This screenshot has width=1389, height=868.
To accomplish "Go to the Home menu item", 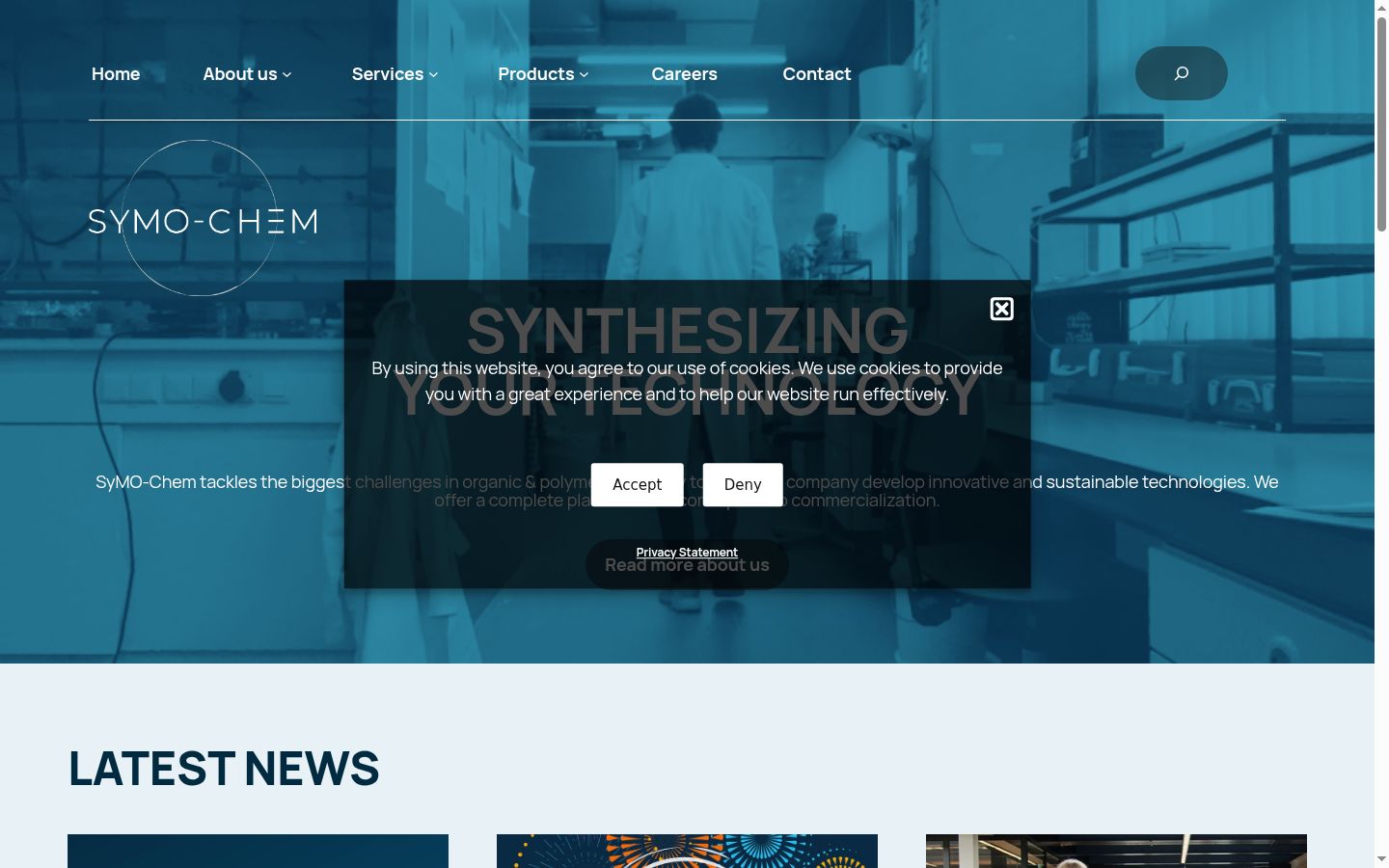I will tap(116, 74).
